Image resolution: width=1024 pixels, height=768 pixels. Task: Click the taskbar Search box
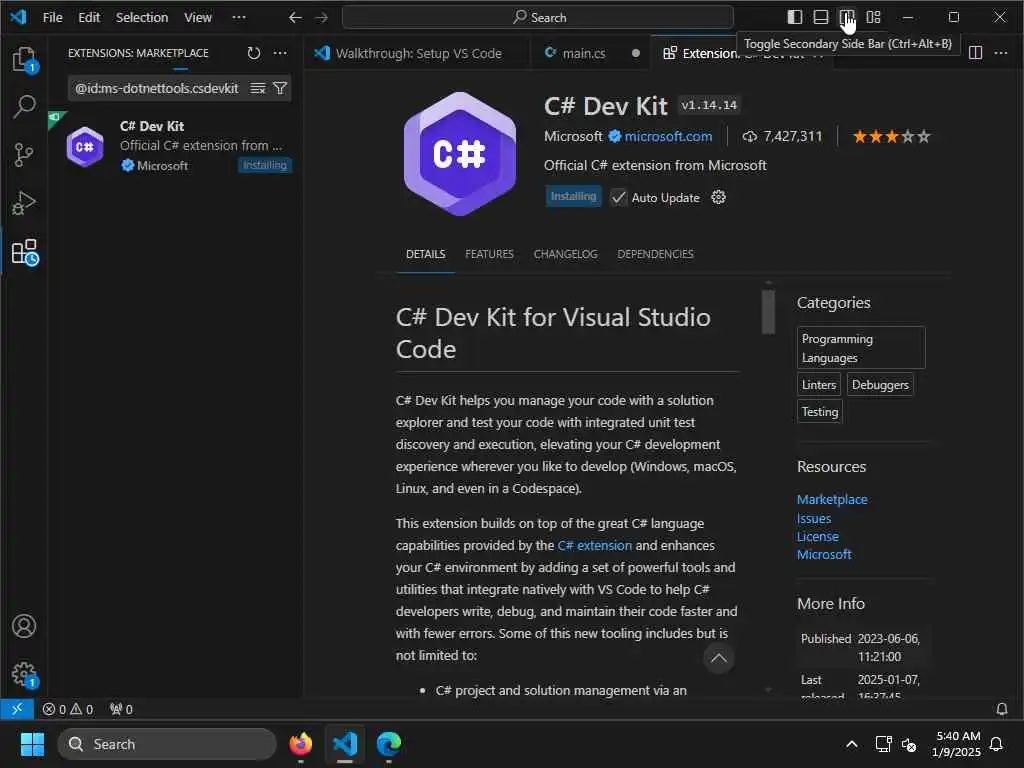(x=167, y=744)
